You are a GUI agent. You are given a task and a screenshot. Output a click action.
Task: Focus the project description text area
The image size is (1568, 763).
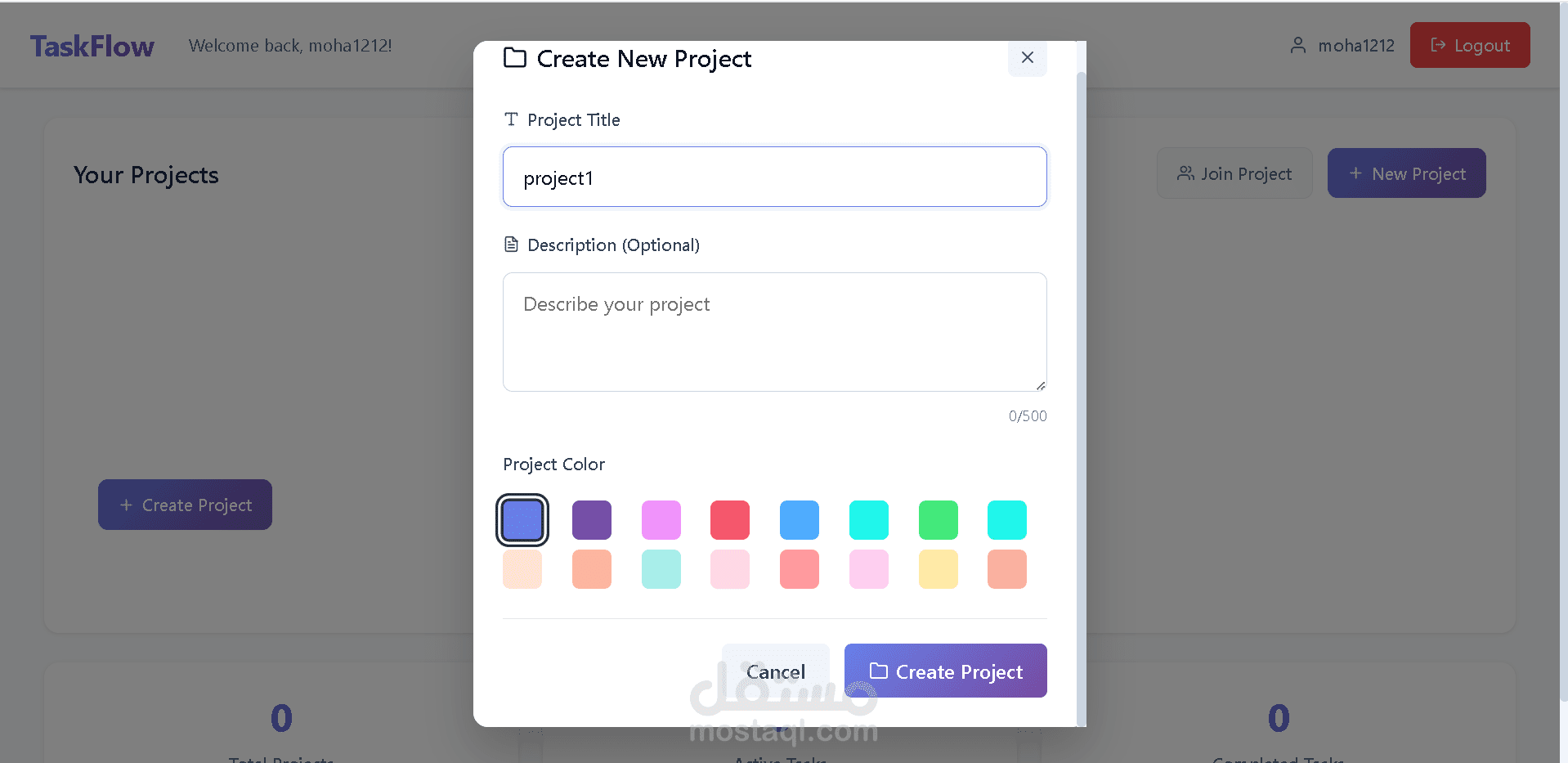click(x=774, y=331)
